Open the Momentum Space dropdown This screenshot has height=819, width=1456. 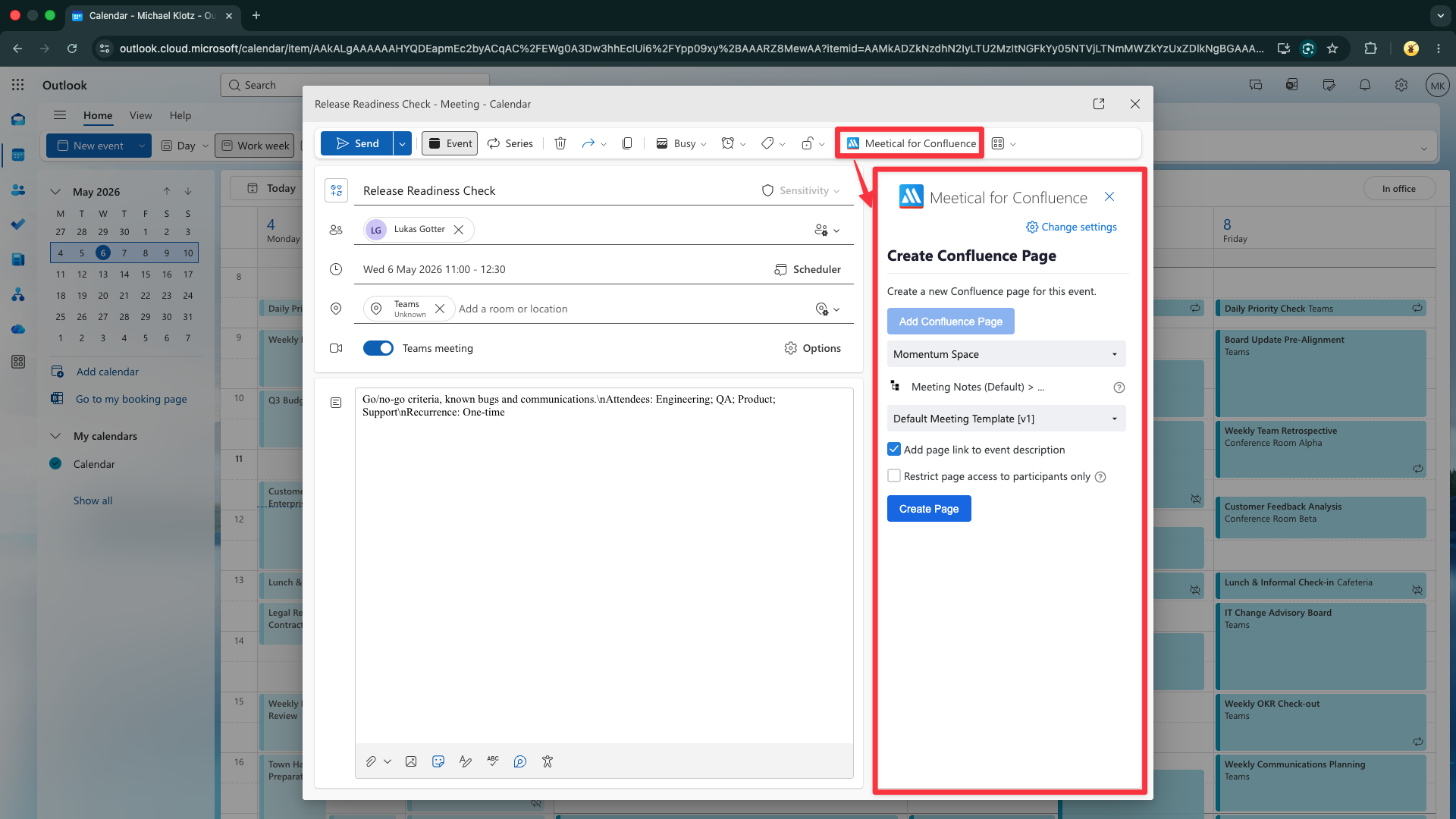point(1006,354)
